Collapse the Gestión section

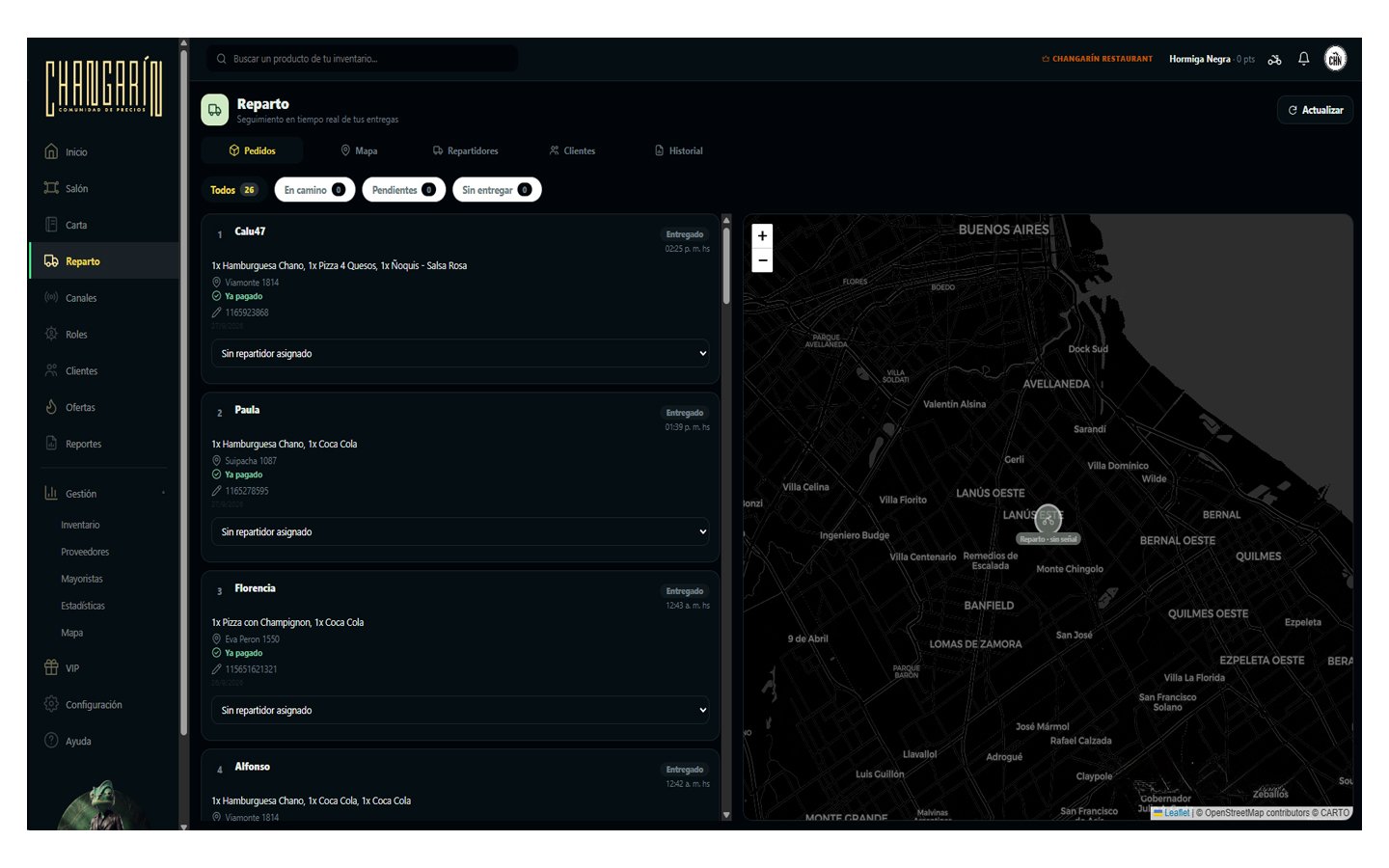104,494
